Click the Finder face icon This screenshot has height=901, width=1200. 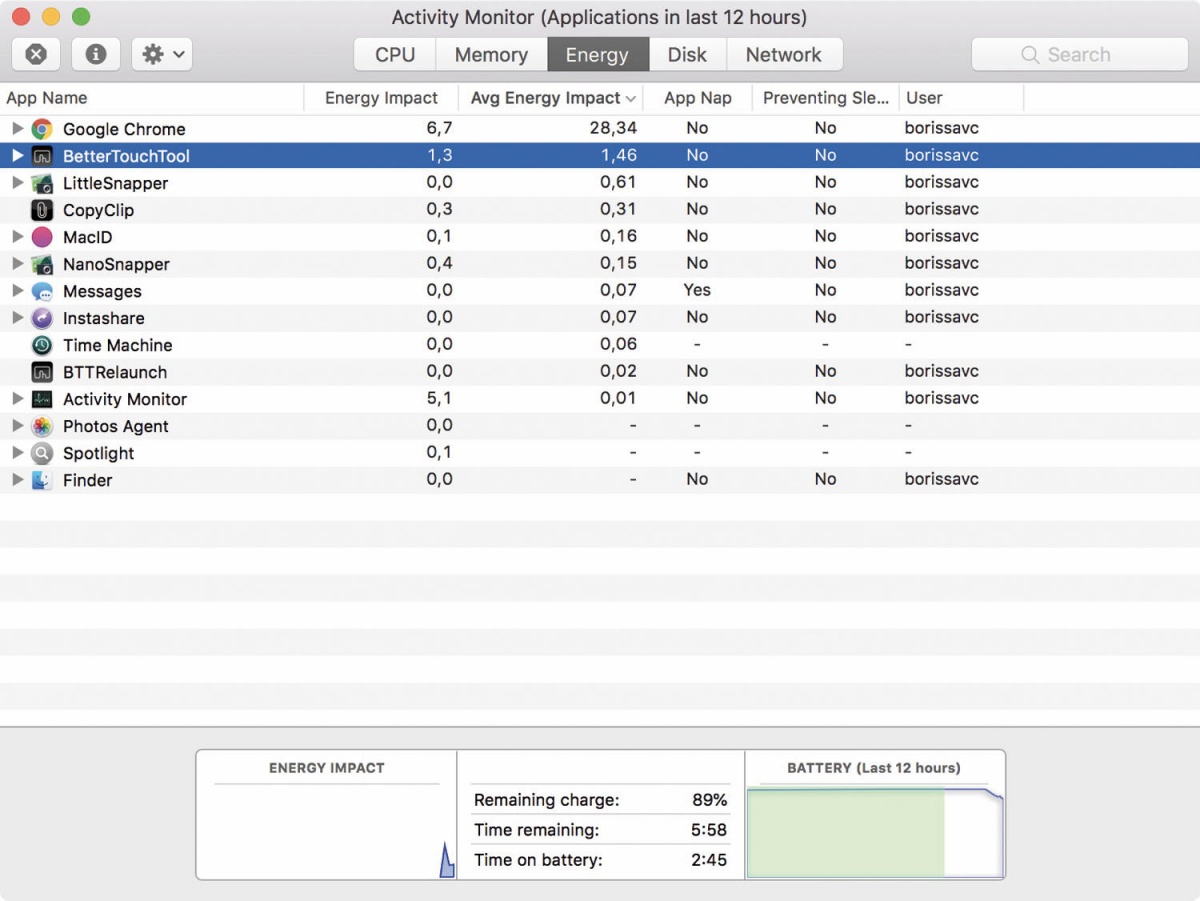click(x=42, y=480)
